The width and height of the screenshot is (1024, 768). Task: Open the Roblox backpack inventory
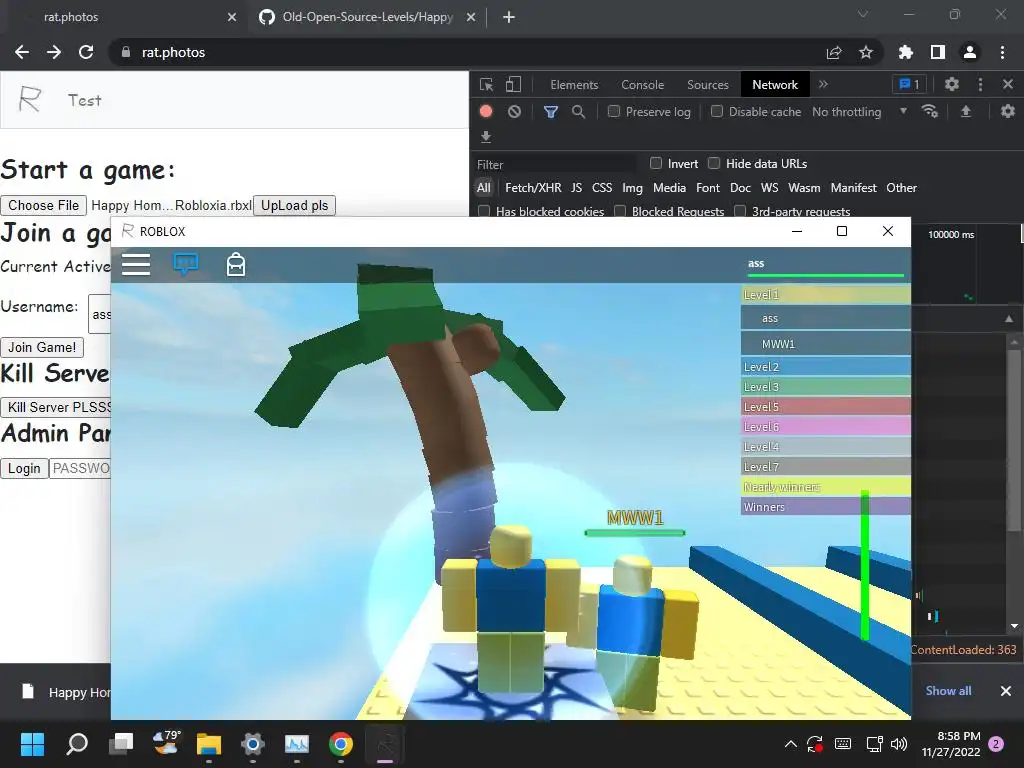click(x=236, y=265)
